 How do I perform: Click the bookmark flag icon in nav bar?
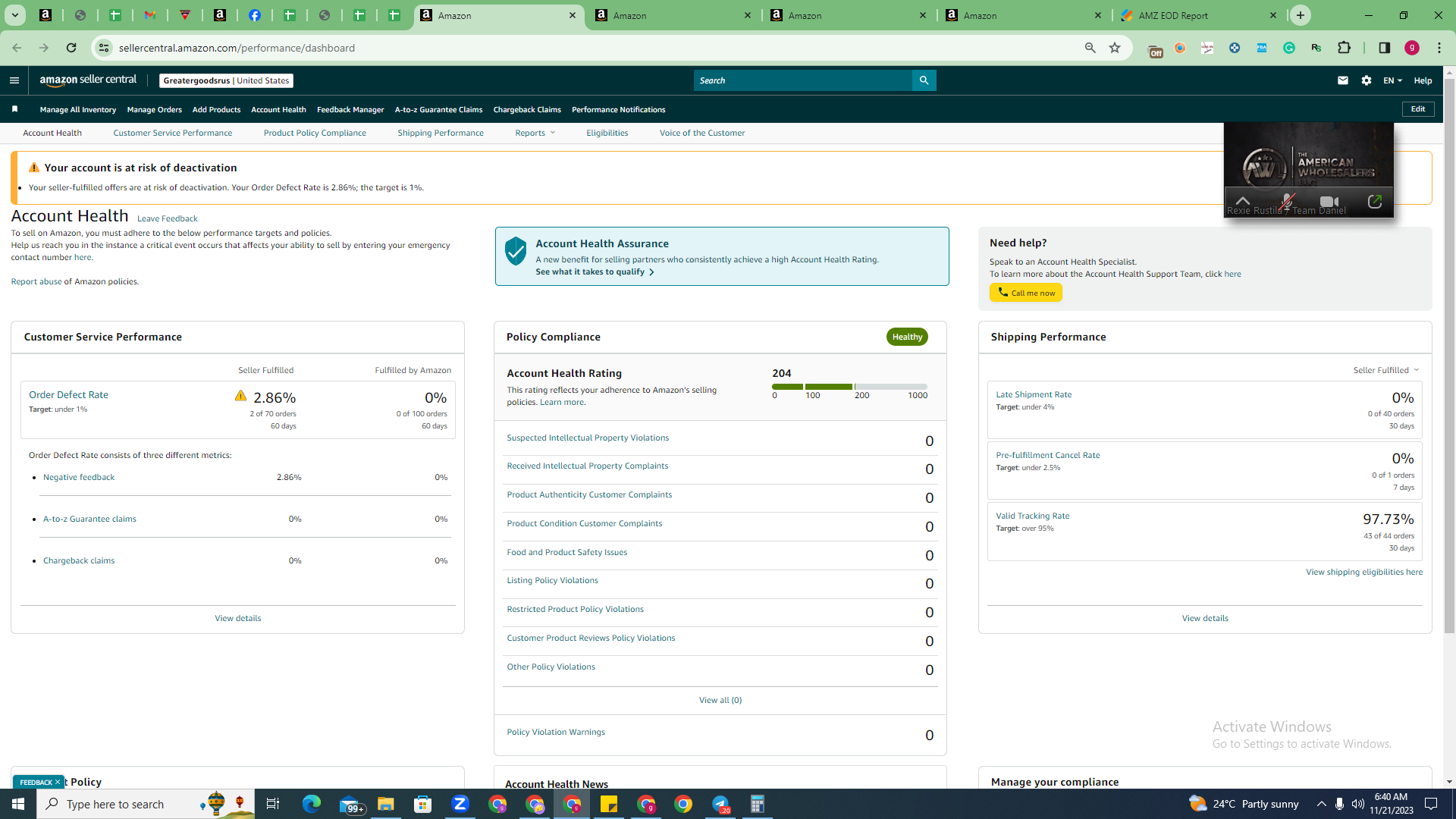tap(14, 109)
